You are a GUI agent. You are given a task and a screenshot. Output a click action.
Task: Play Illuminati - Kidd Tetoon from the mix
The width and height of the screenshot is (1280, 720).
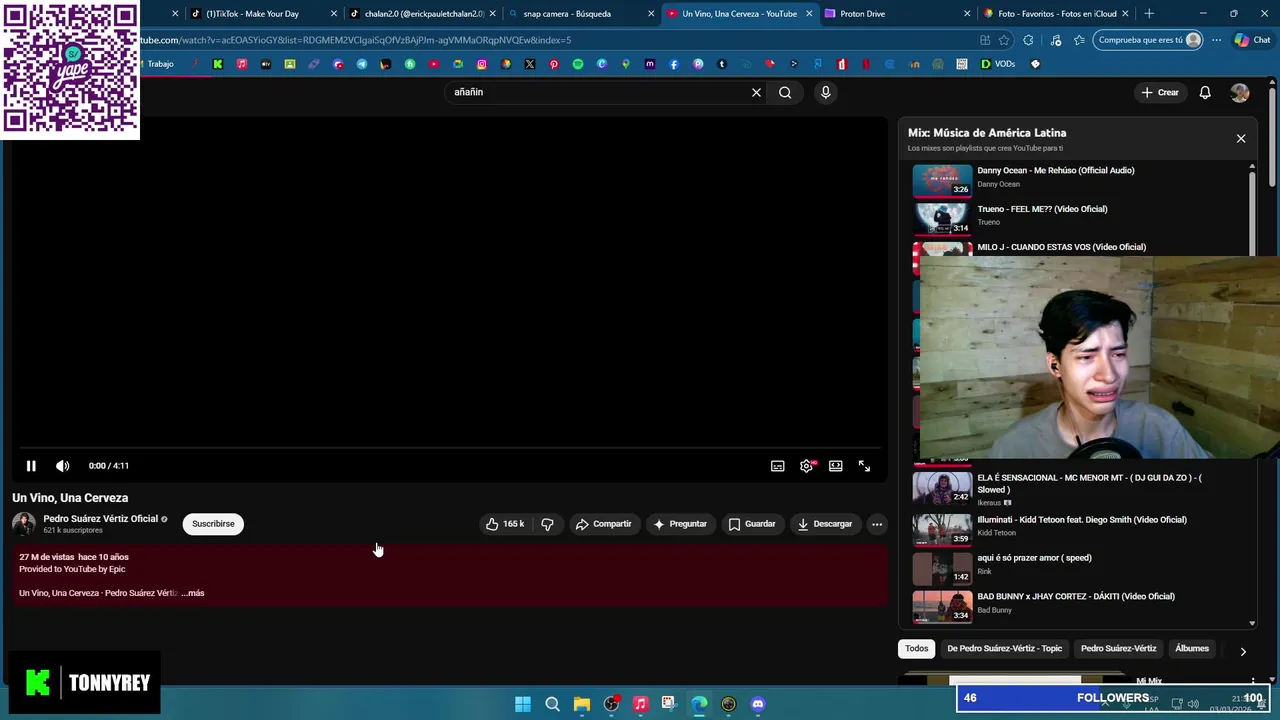1078,528
